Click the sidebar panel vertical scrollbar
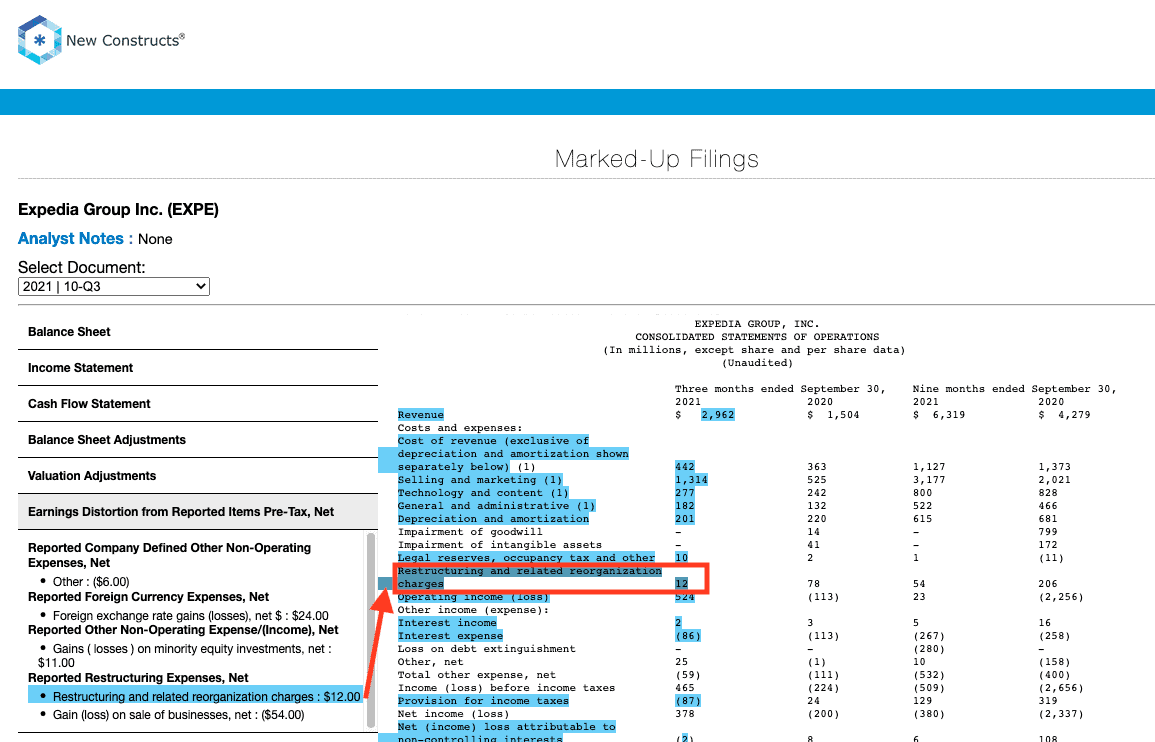The image size is (1155, 742). tap(371, 630)
